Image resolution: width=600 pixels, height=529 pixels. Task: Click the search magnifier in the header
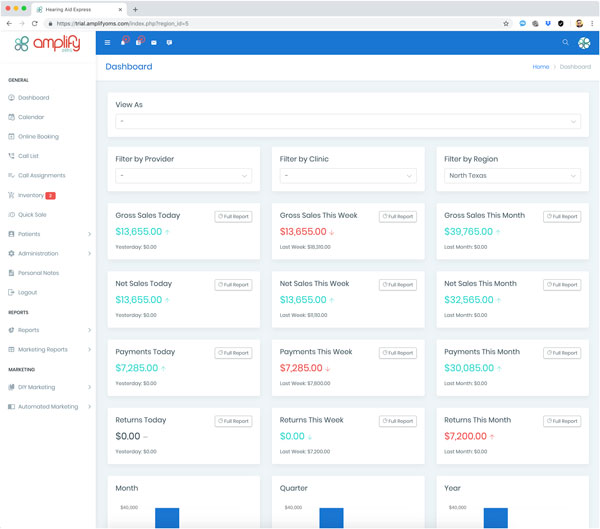pos(565,42)
